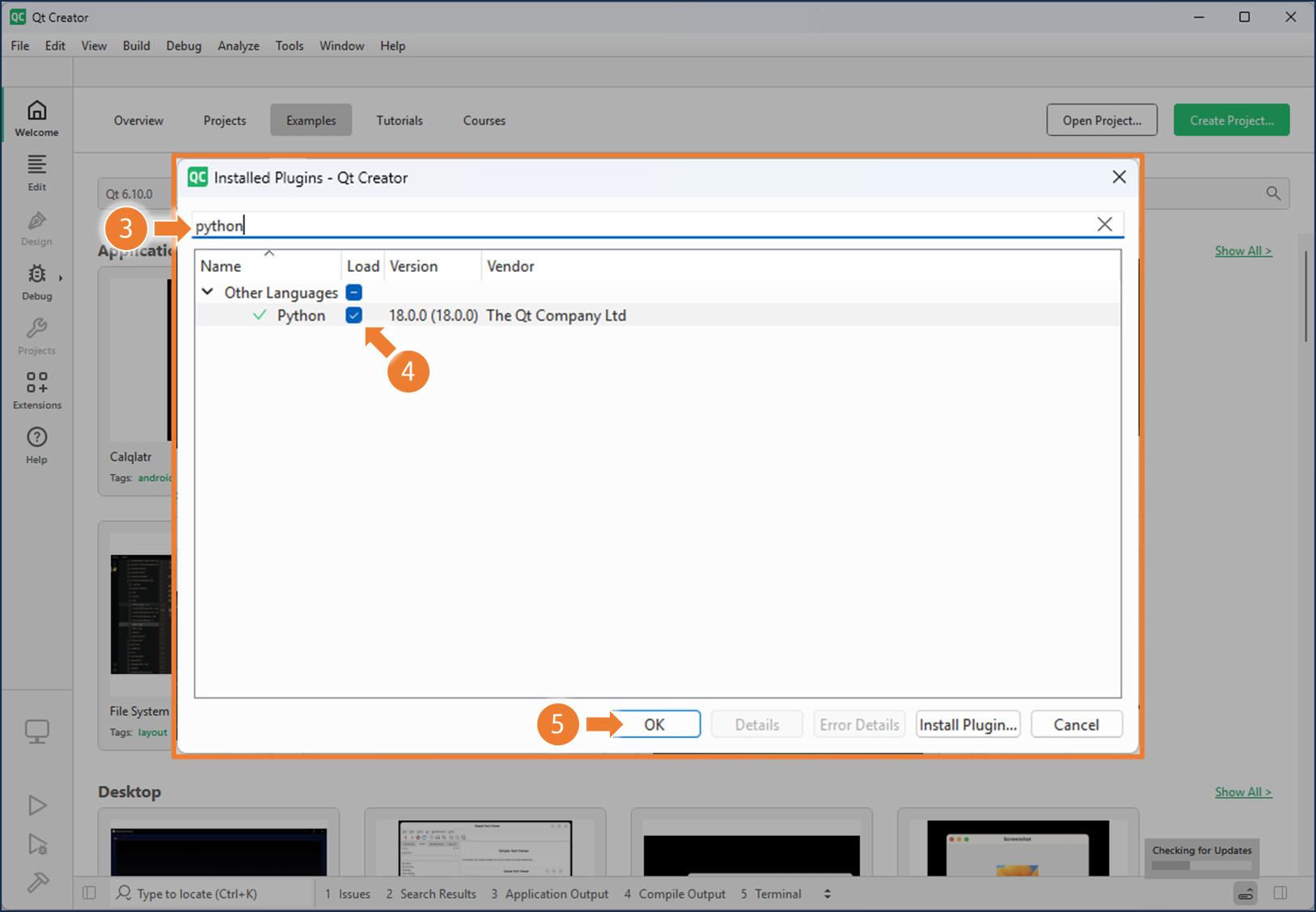Click the Qt Creator app icon in title bar
This screenshot has height=912, width=1316.
[18, 17]
